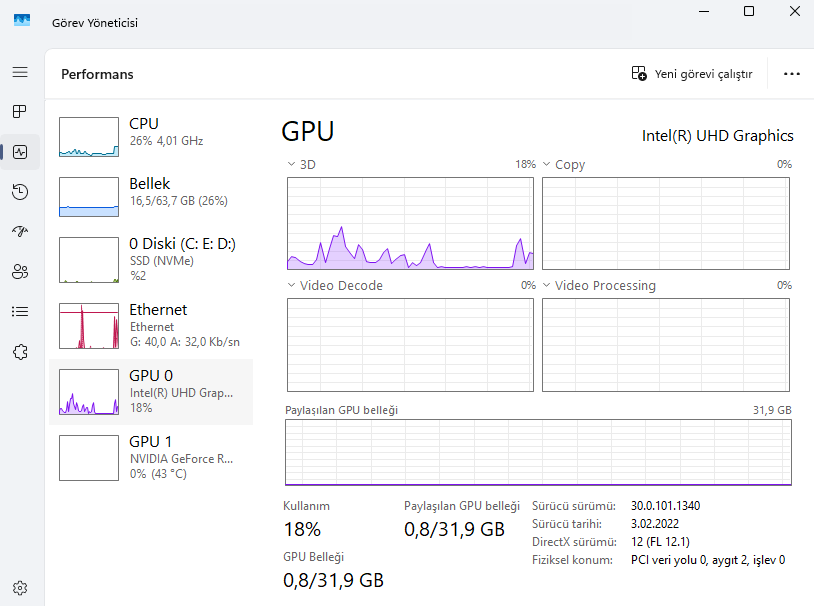Click the driver date 3.02.2022

pyautogui.click(x=655, y=523)
